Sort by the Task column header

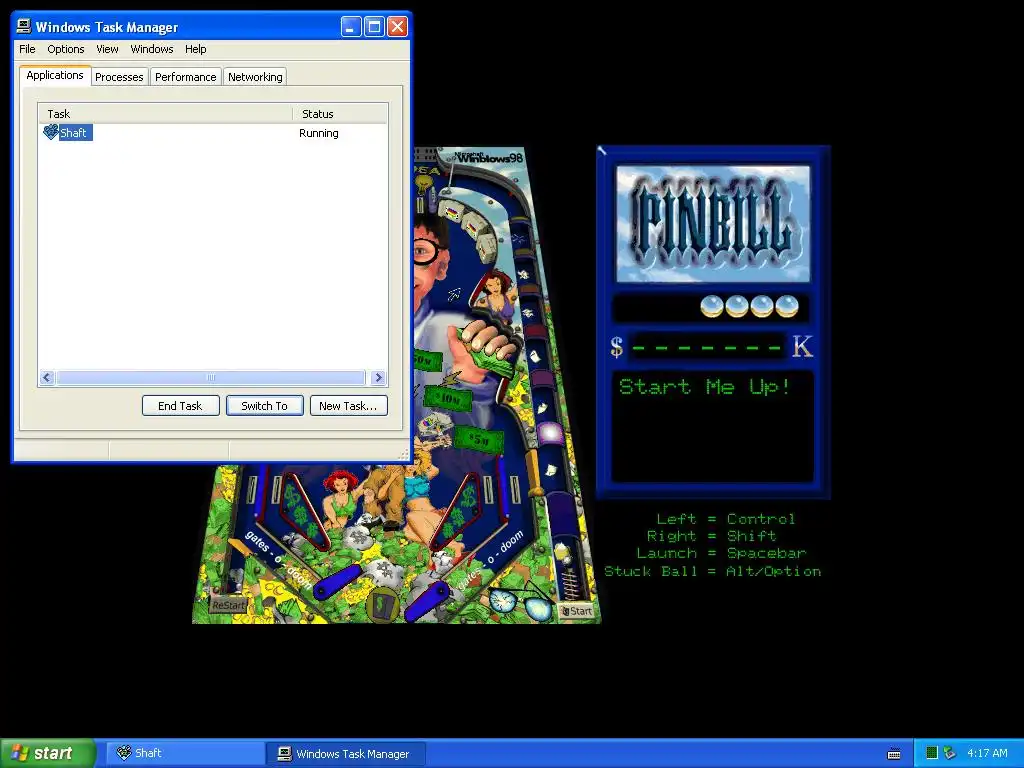pos(165,114)
